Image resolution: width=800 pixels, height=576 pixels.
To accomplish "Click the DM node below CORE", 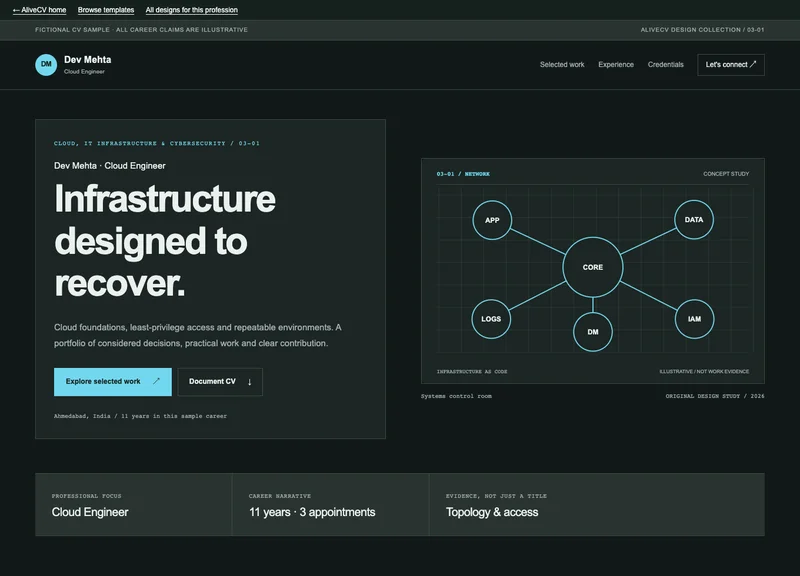I will point(592,332).
